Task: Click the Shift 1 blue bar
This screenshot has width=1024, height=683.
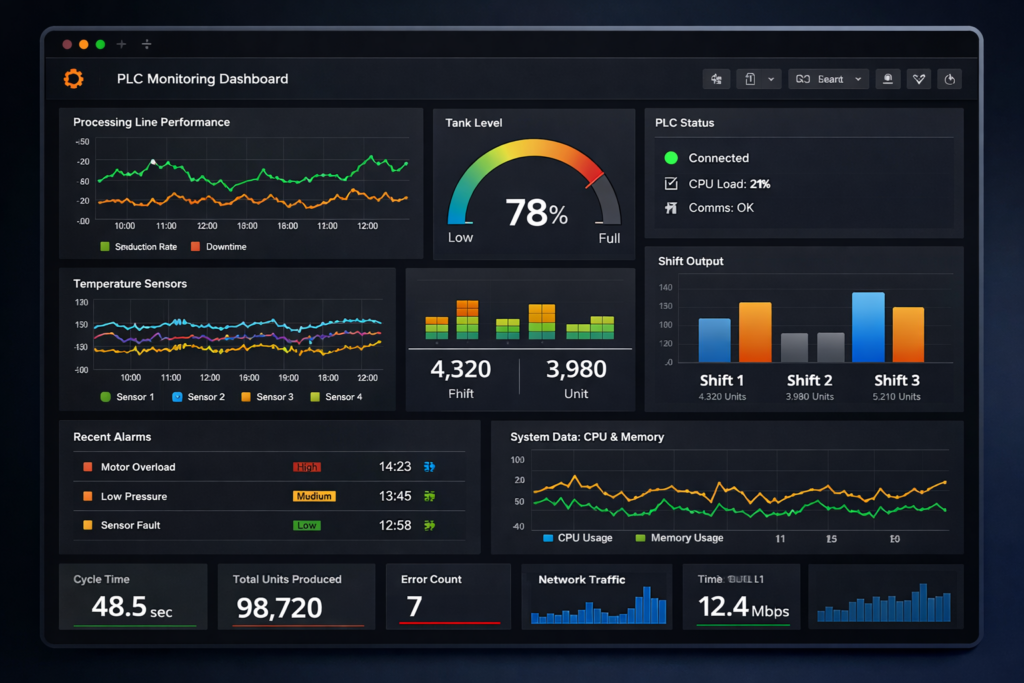Action: point(714,340)
